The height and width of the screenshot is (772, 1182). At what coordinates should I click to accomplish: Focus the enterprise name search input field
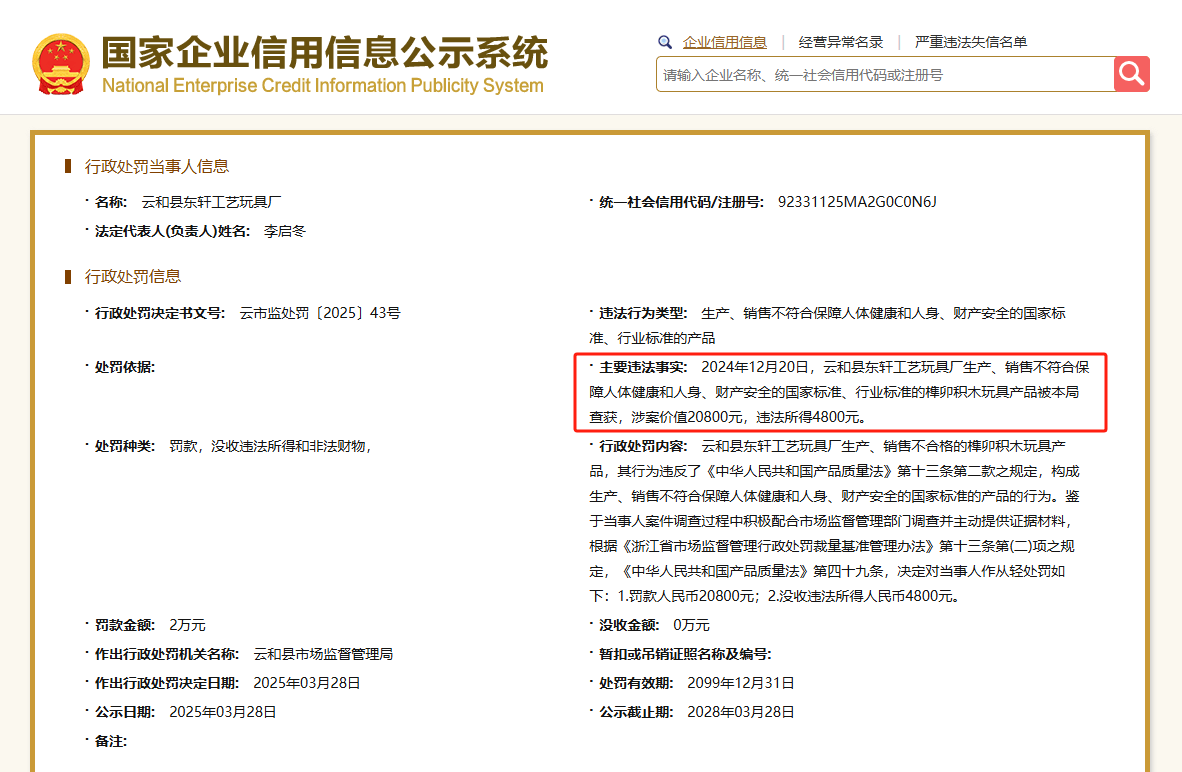tap(885, 75)
